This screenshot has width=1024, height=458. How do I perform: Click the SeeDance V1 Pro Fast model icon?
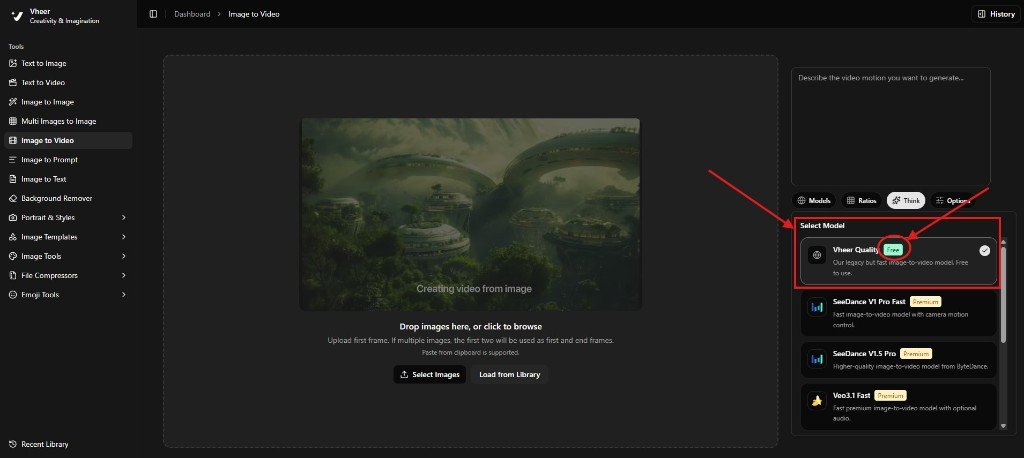(817, 307)
